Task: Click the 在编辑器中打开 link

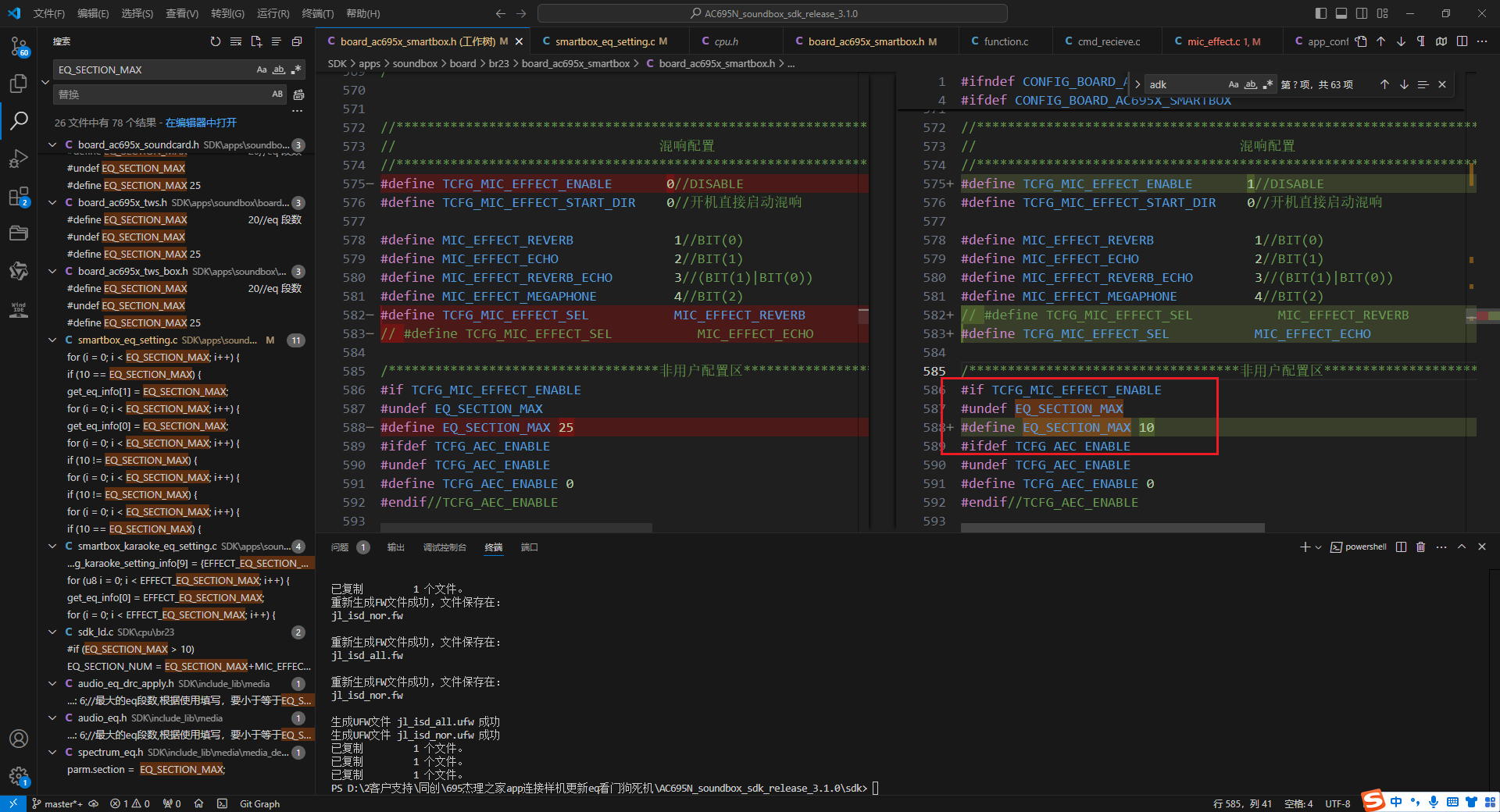Action: tap(201, 123)
